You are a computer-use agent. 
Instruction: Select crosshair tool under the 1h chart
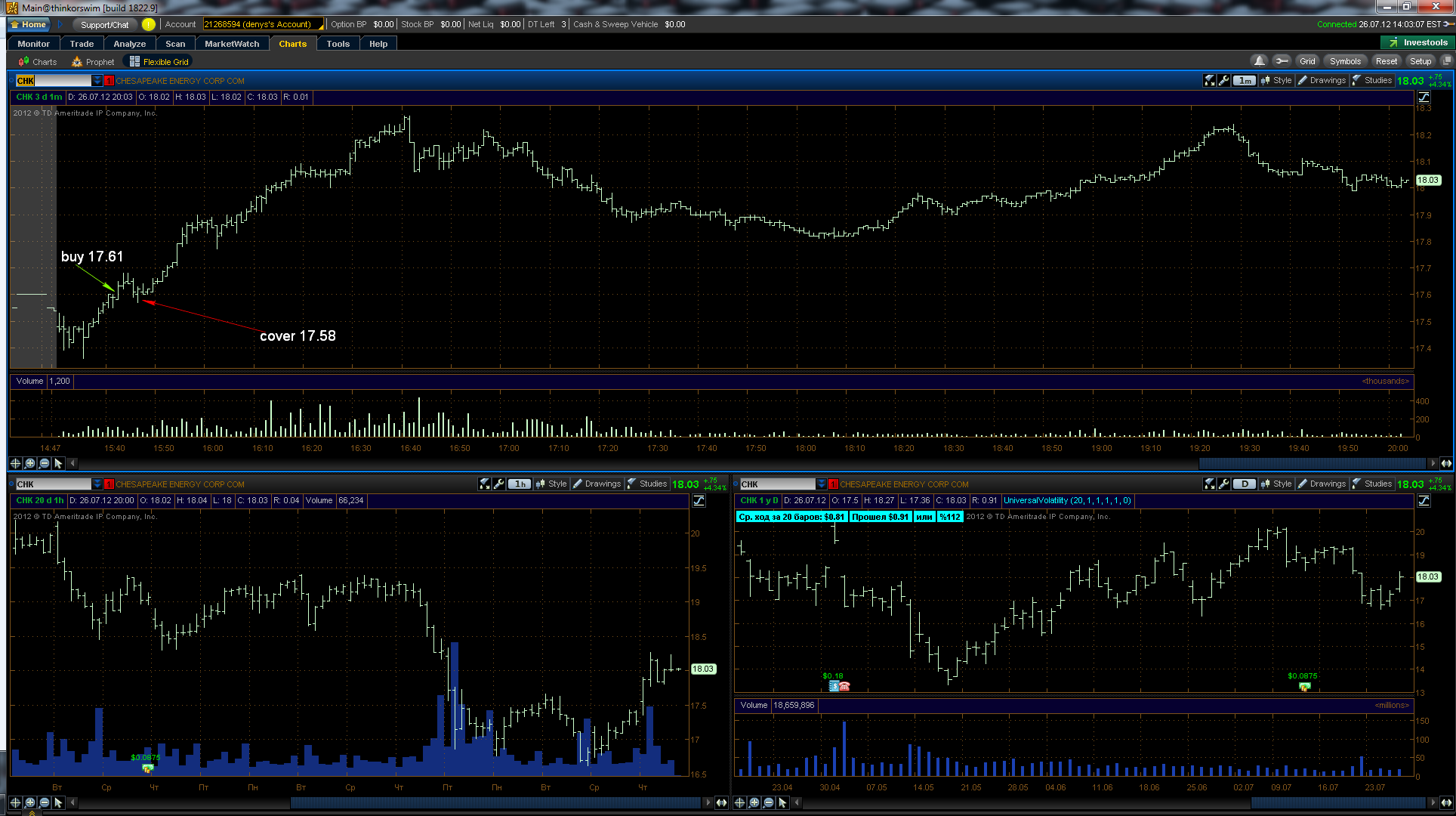coord(15,802)
